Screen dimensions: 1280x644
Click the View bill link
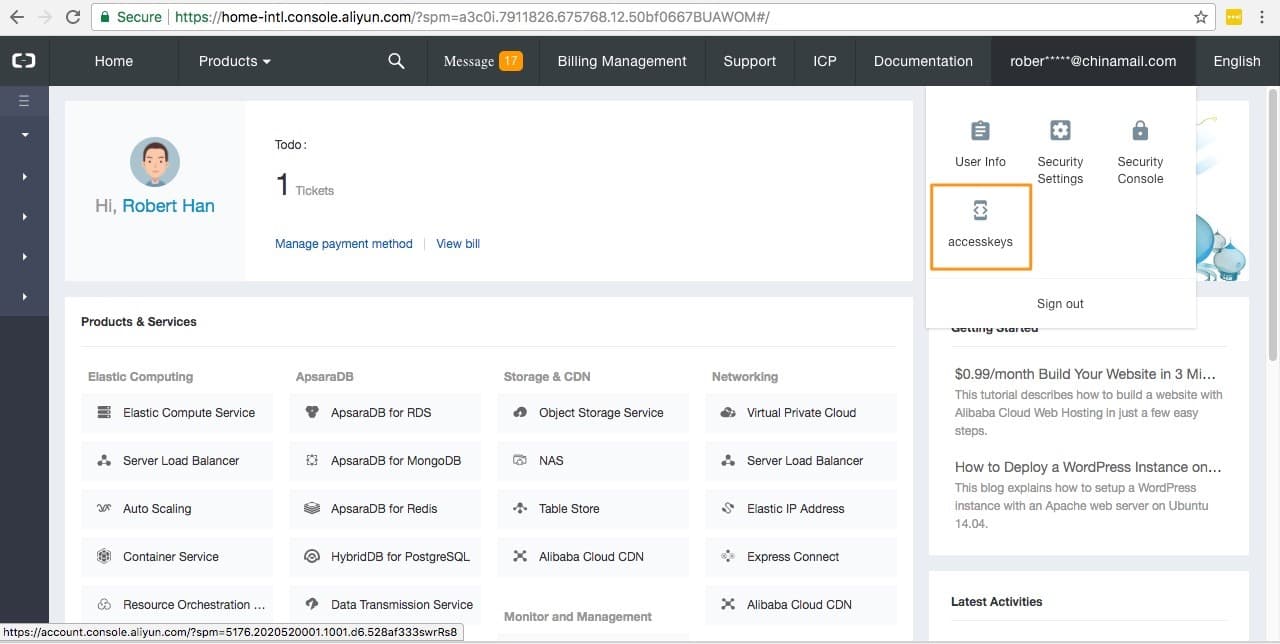tap(458, 243)
